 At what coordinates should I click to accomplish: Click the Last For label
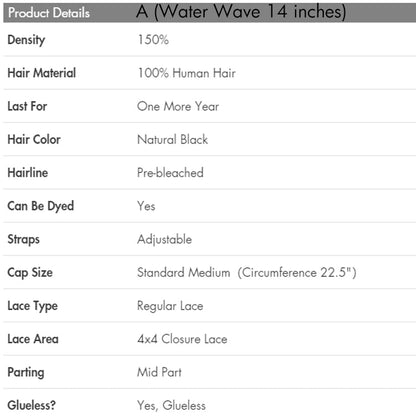coord(27,106)
